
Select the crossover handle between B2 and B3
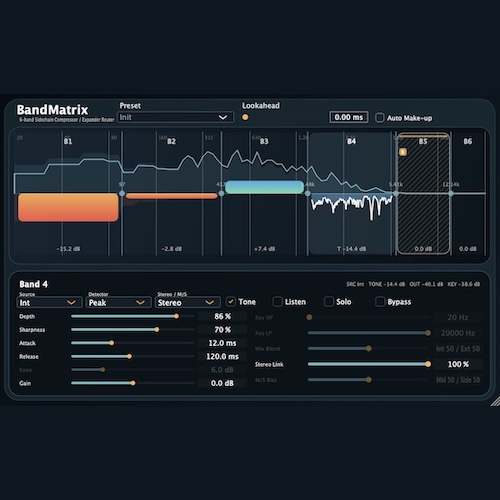tap(221, 193)
